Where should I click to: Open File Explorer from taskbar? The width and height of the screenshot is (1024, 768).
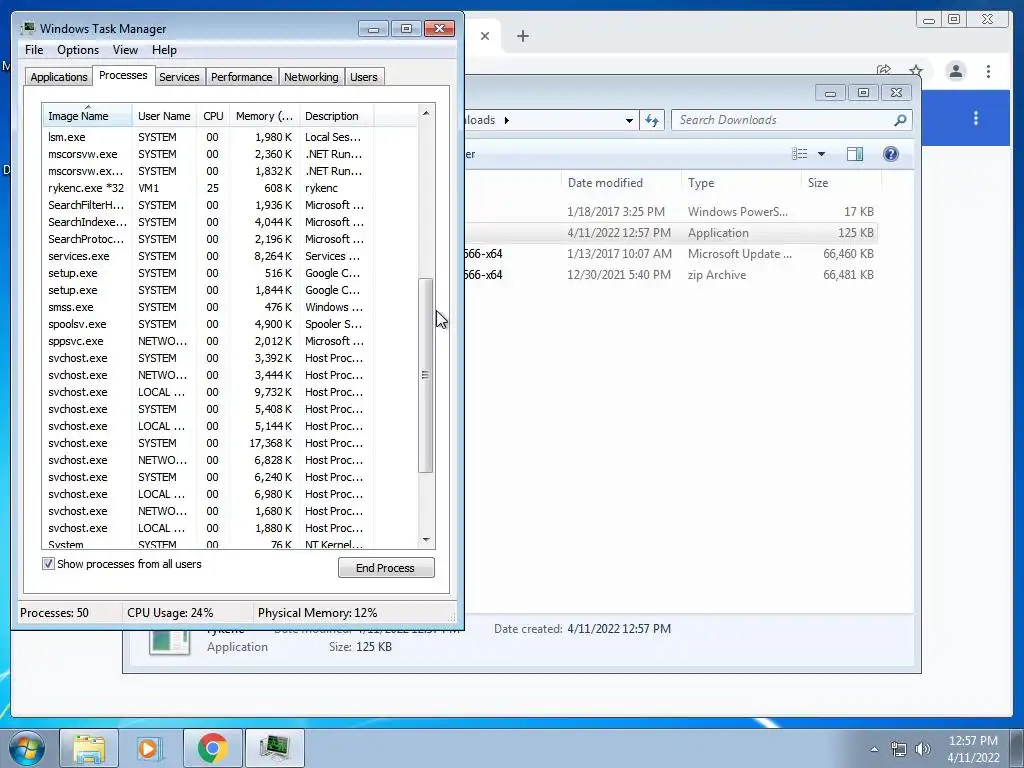coord(89,748)
